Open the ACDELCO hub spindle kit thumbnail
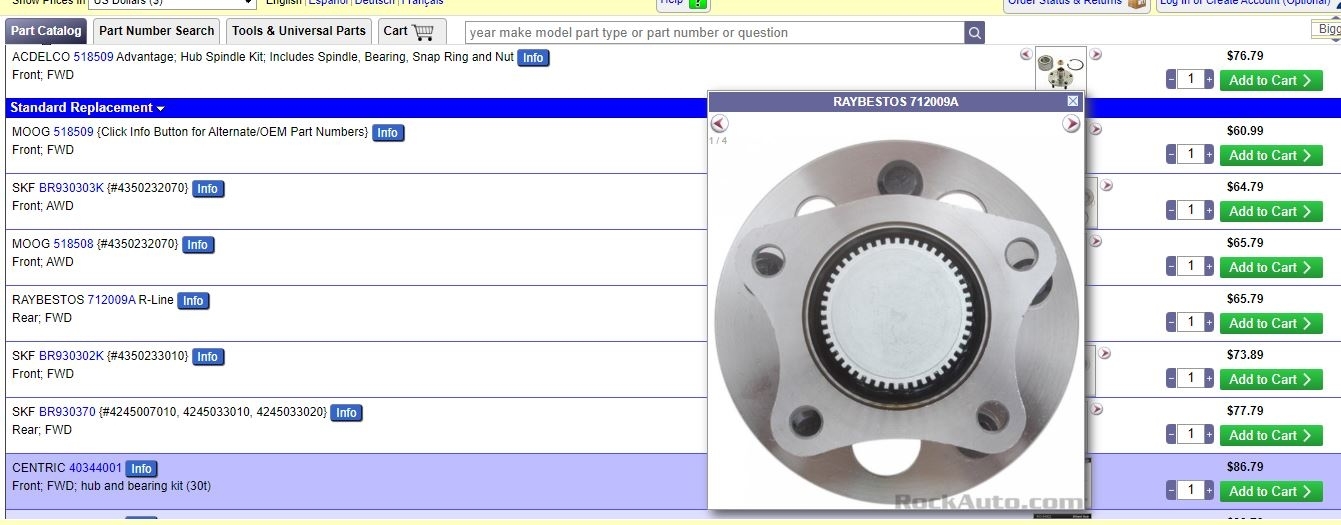1341x525 pixels. [1061, 68]
